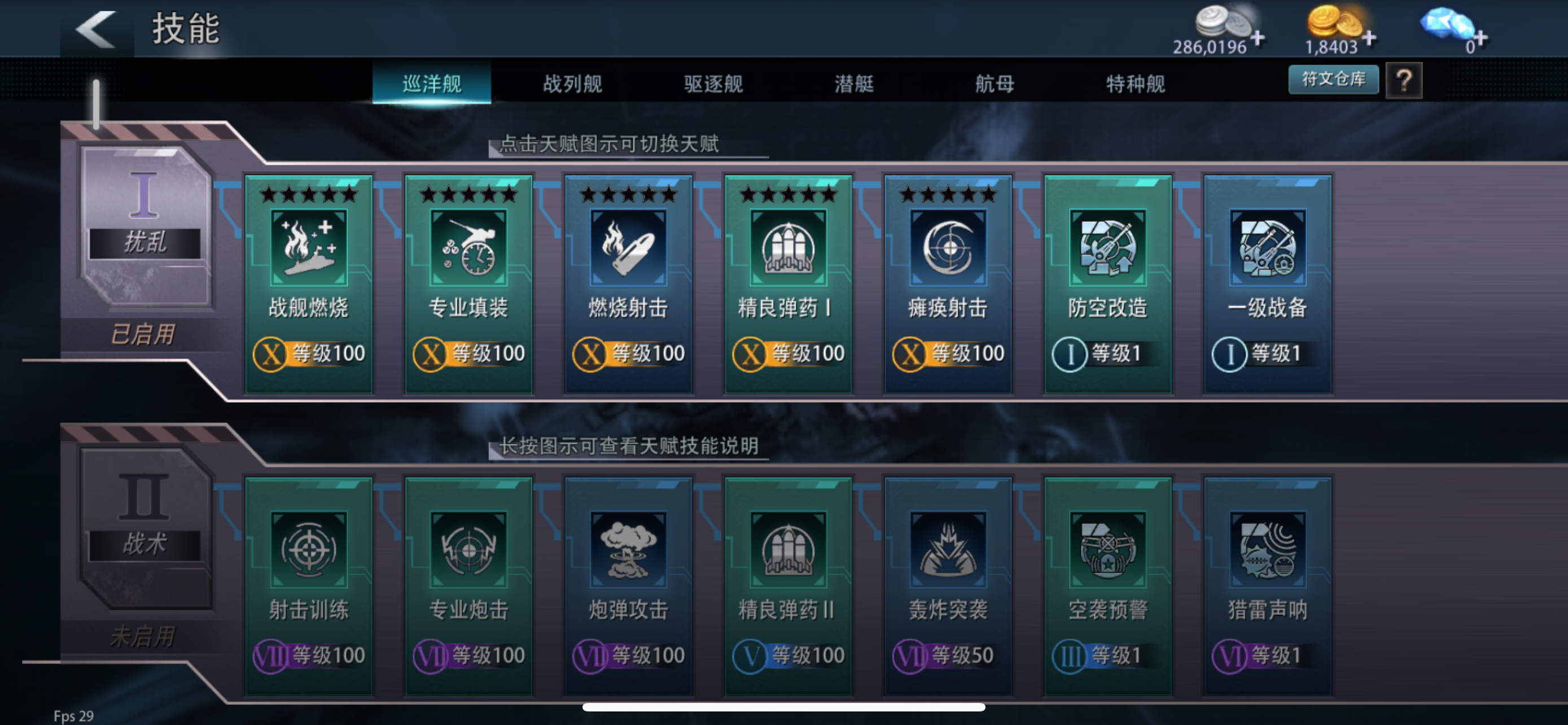This screenshot has width=1568, height=725.
Task: Choose the 燃烧射击 skill icon
Action: click(628, 247)
